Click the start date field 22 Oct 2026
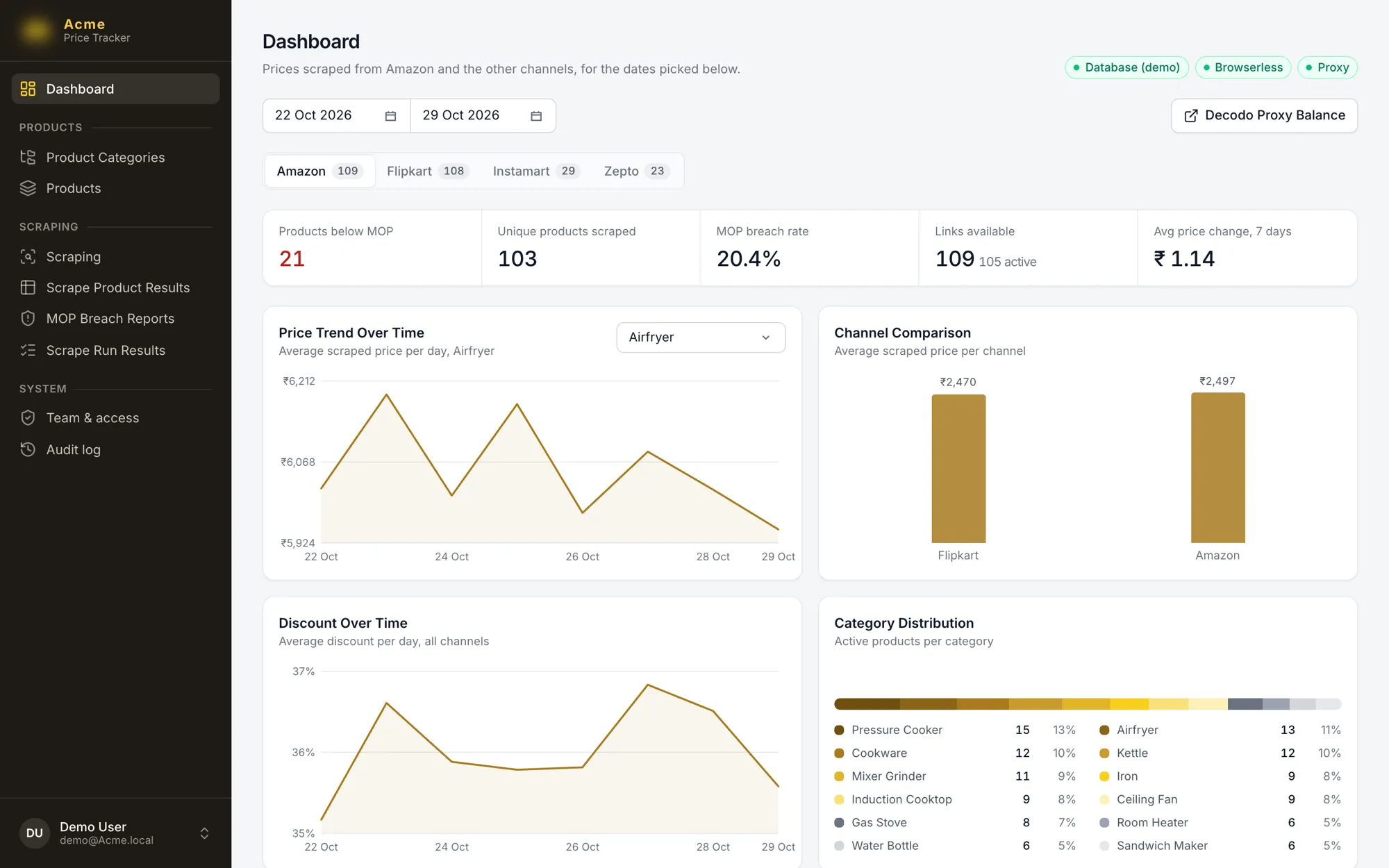 point(336,116)
